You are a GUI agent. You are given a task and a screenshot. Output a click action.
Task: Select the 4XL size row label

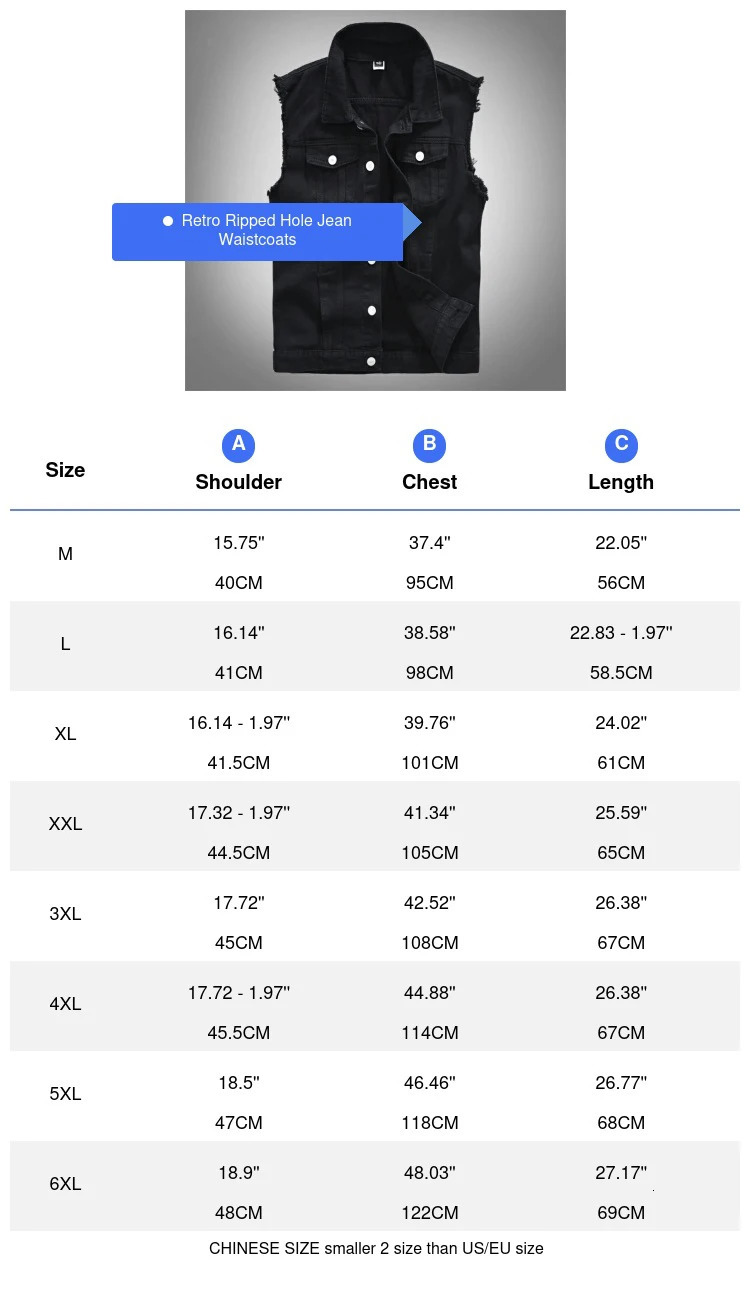coord(65,1004)
